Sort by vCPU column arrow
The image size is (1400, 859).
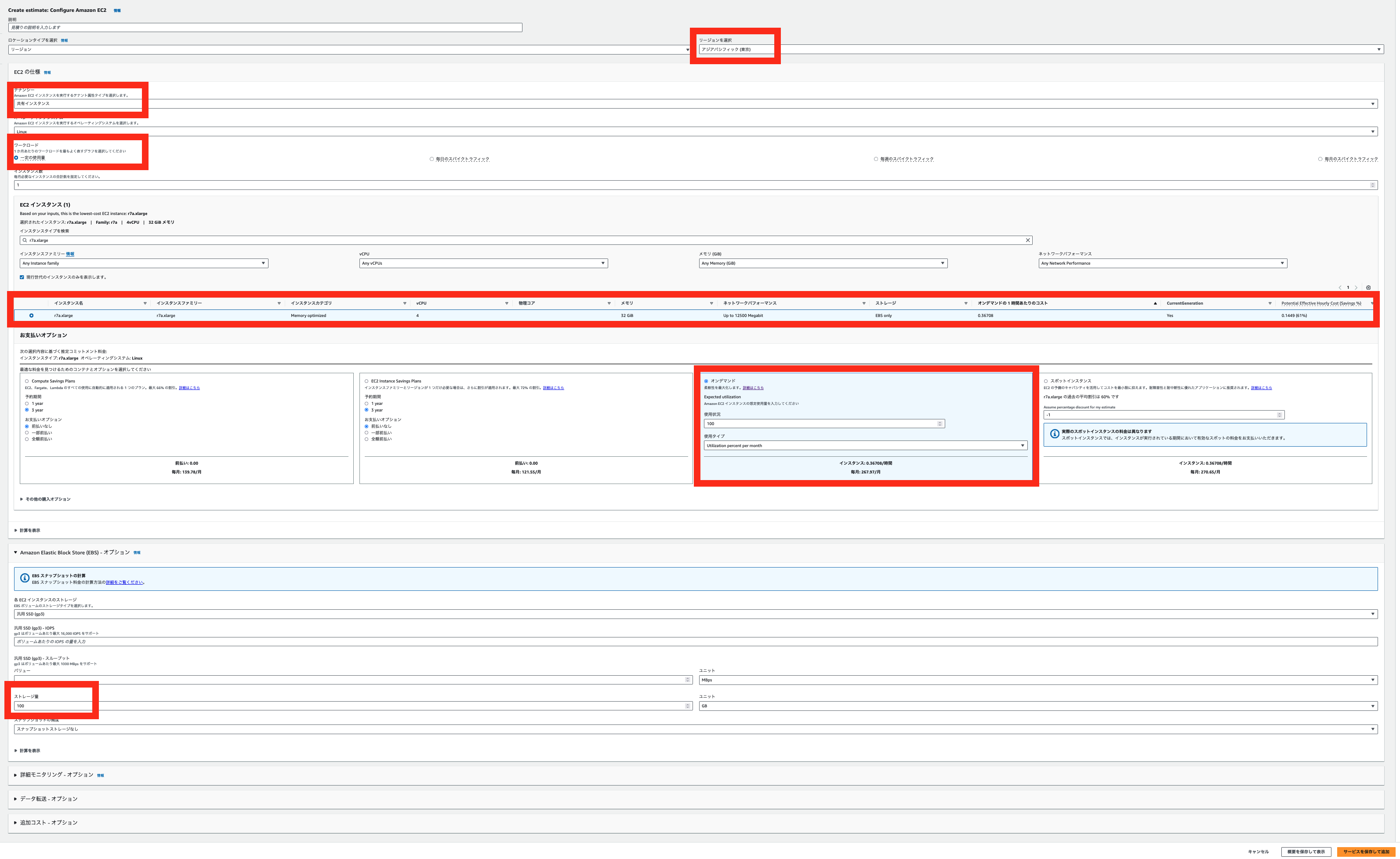click(x=506, y=304)
